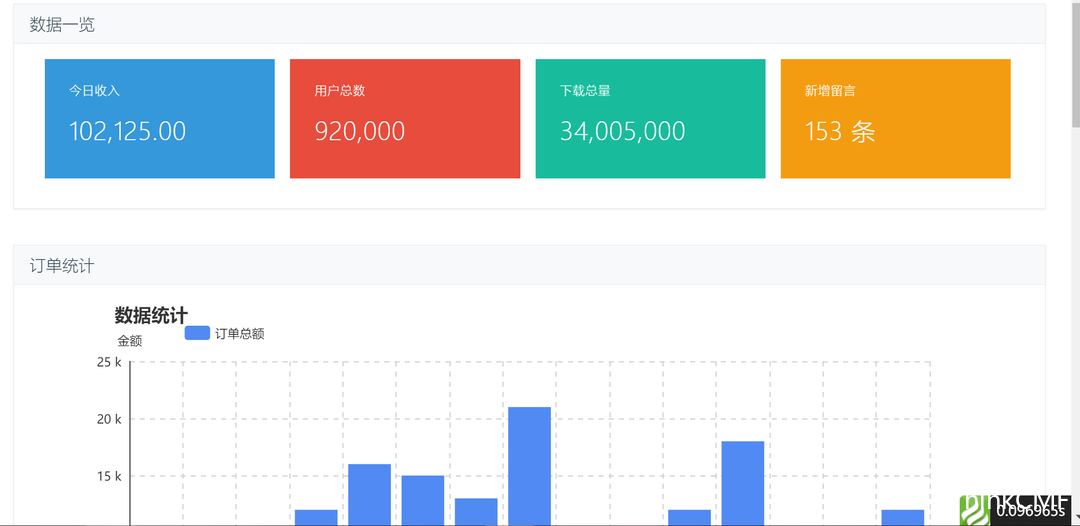Click the 订单统计 panel header
This screenshot has height=526, width=1080.
[x=529, y=265]
